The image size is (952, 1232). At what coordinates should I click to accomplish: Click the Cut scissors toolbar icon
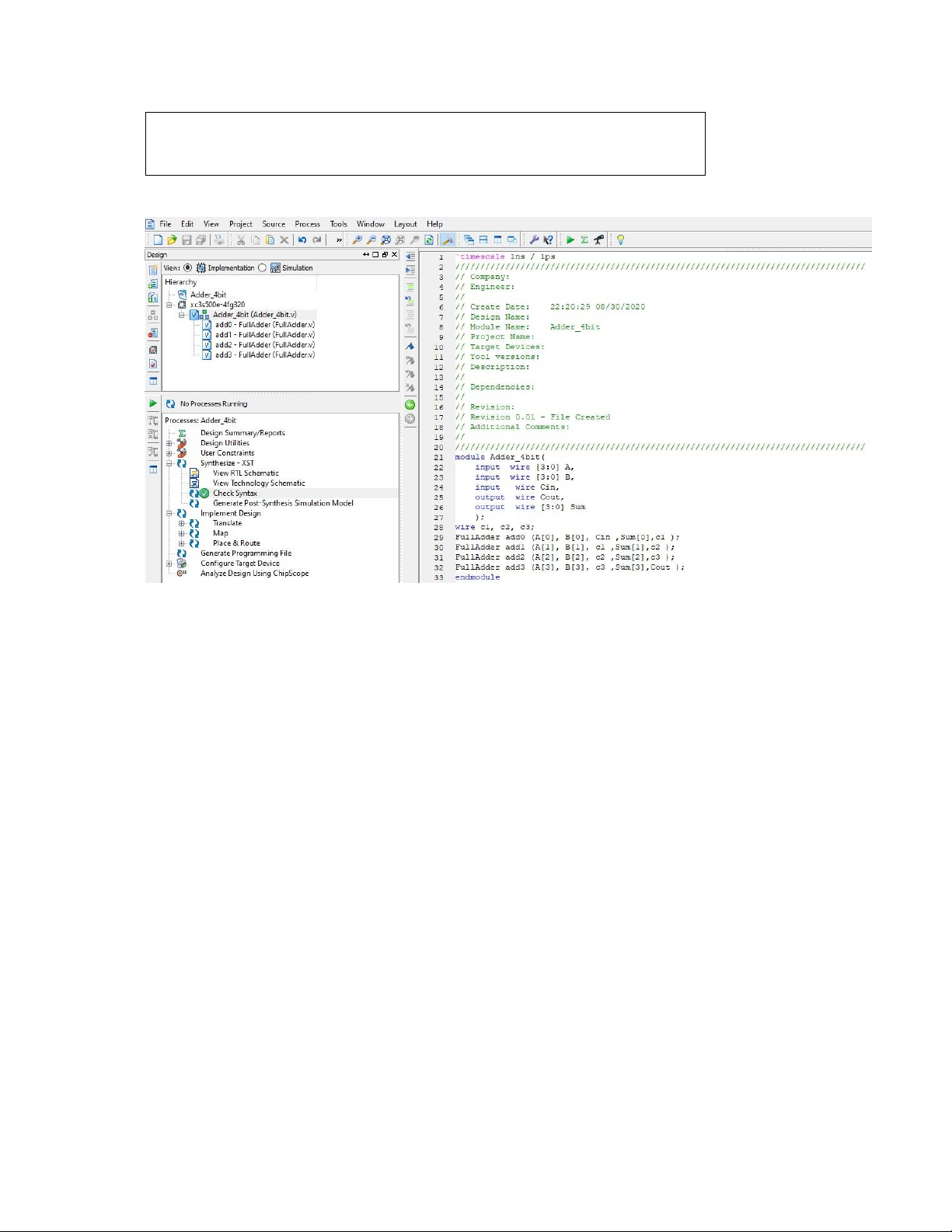pyautogui.click(x=241, y=240)
